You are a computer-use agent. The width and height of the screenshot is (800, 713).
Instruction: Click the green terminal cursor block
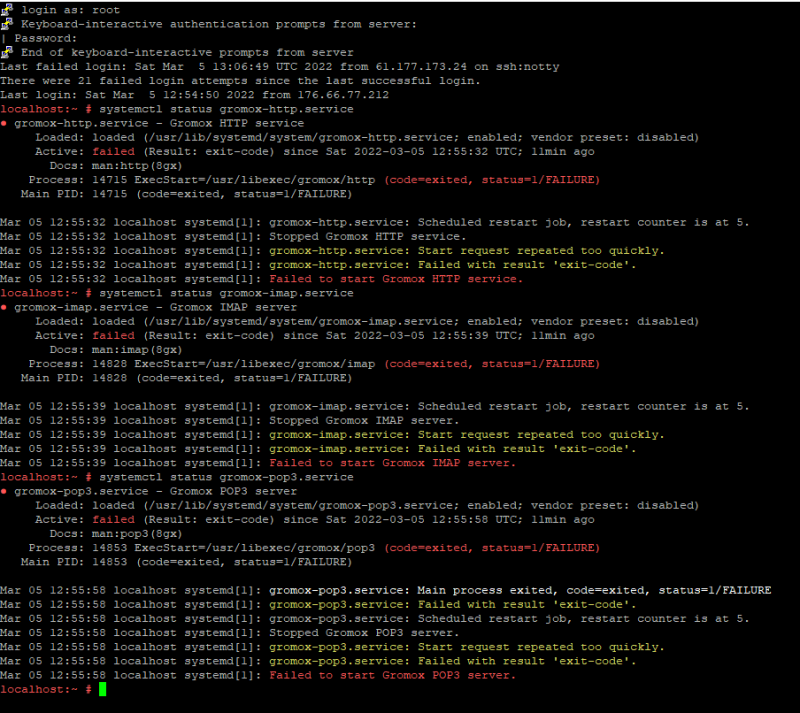click(x=102, y=690)
